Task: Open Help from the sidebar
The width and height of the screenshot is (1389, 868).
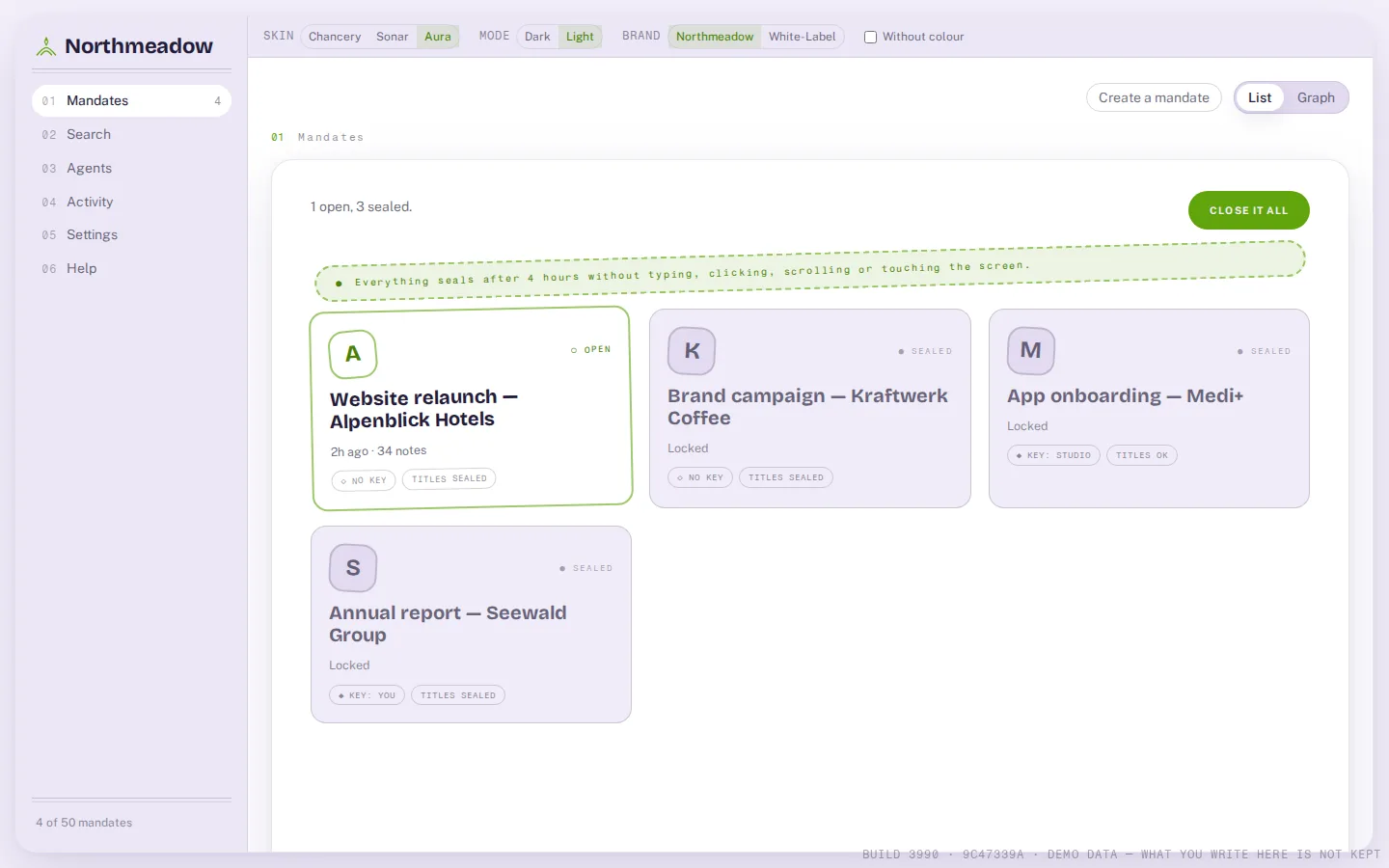Action: pos(131,268)
